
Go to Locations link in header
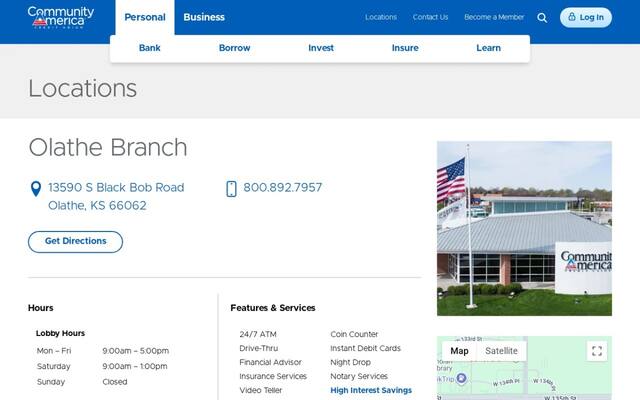[x=381, y=17]
